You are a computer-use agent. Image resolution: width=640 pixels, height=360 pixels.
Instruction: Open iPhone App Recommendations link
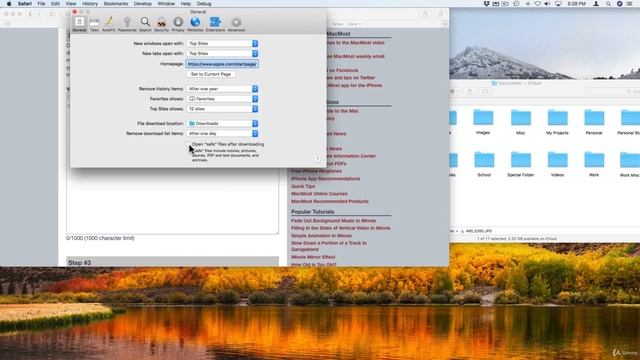pos(325,178)
